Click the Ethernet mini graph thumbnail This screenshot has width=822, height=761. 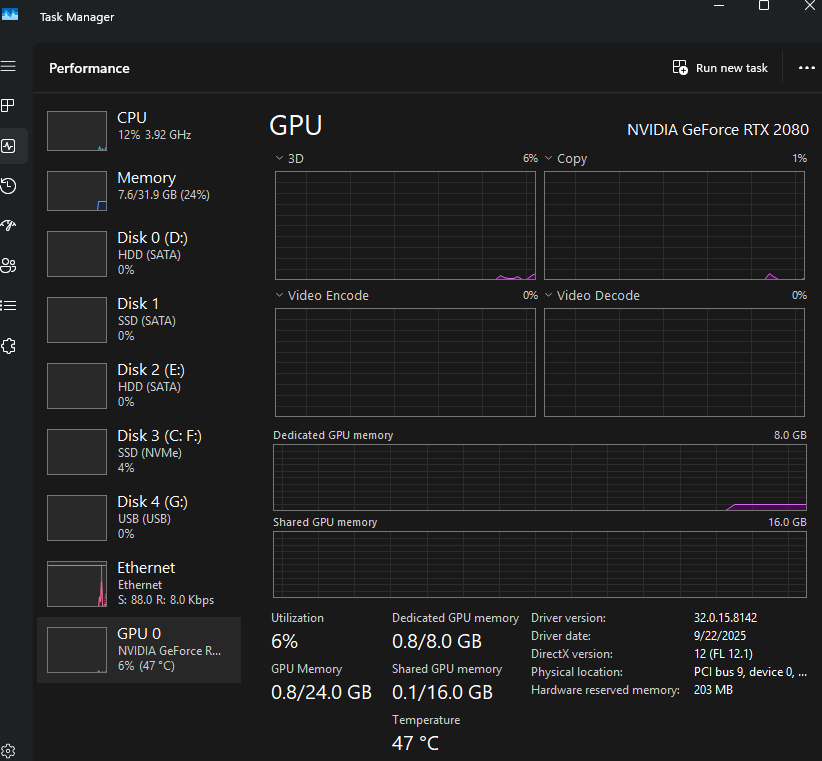[x=77, y=584]
